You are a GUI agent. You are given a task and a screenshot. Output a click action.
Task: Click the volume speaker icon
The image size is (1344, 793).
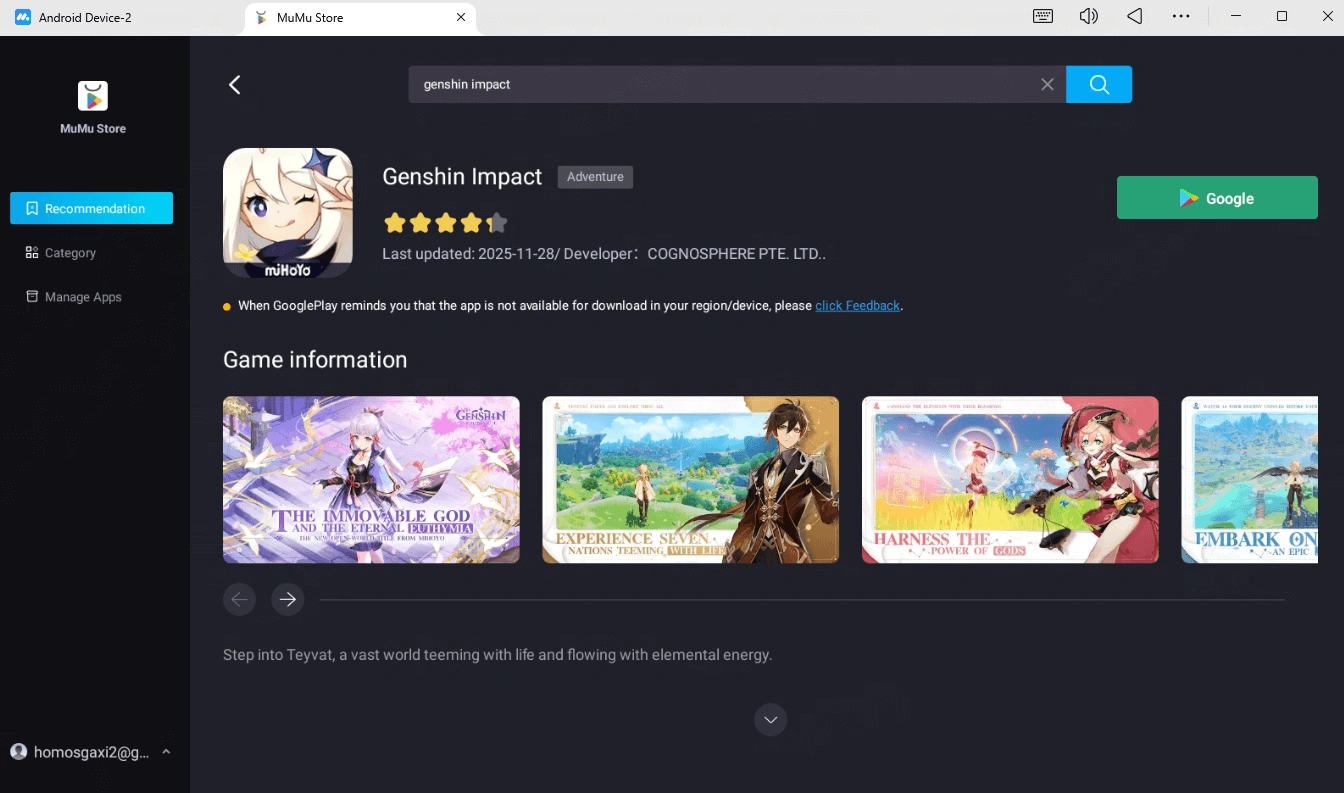tap(1089, 17)
